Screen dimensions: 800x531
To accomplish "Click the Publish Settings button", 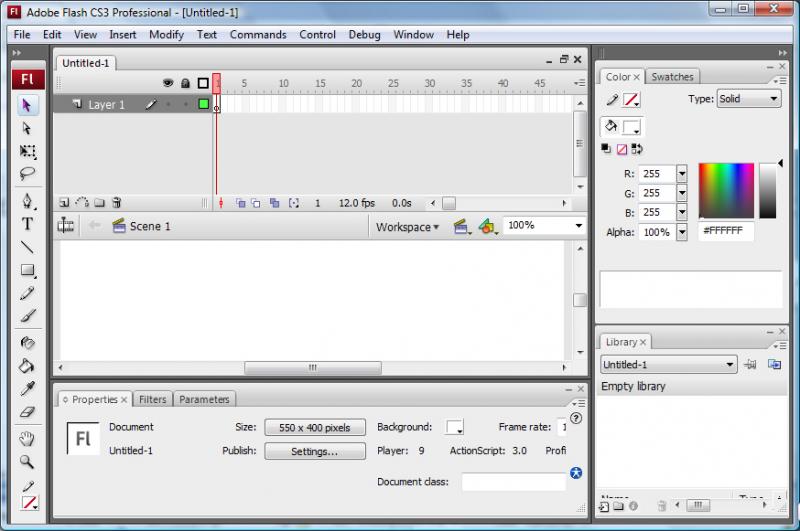I will pyautogui.click(x=315, y=451).
